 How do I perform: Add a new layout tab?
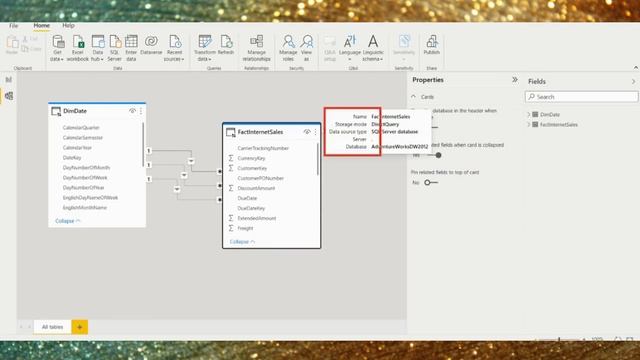click(x=80, y=327)
